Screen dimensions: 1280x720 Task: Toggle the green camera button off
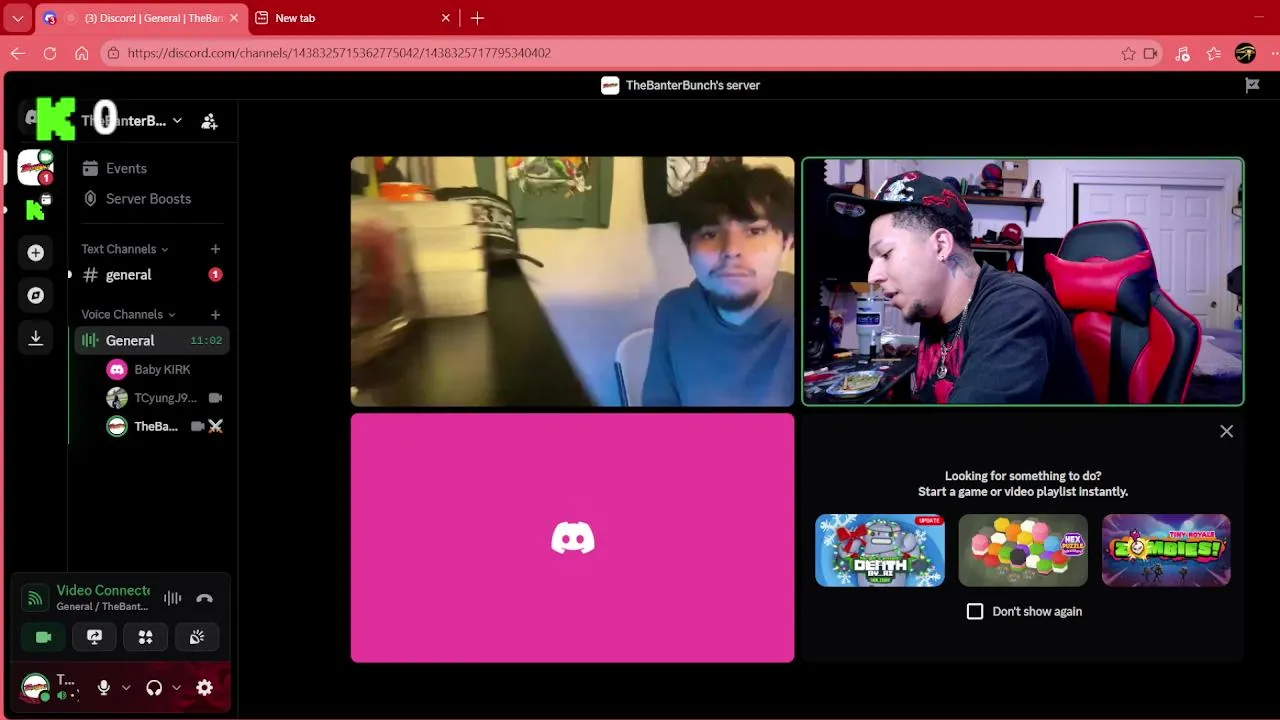click(x=43, y=637)
